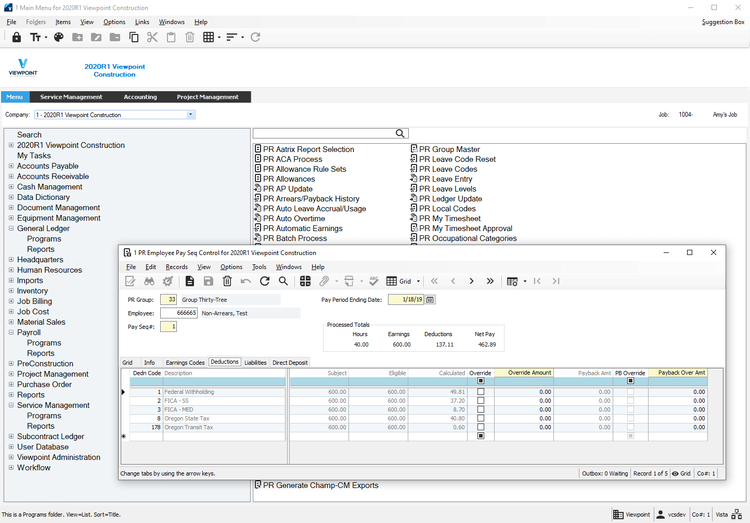Open PR Leave Entry program
Viewport: 750px width, 523px height.
pyautogui.click(x=444, y=179)
